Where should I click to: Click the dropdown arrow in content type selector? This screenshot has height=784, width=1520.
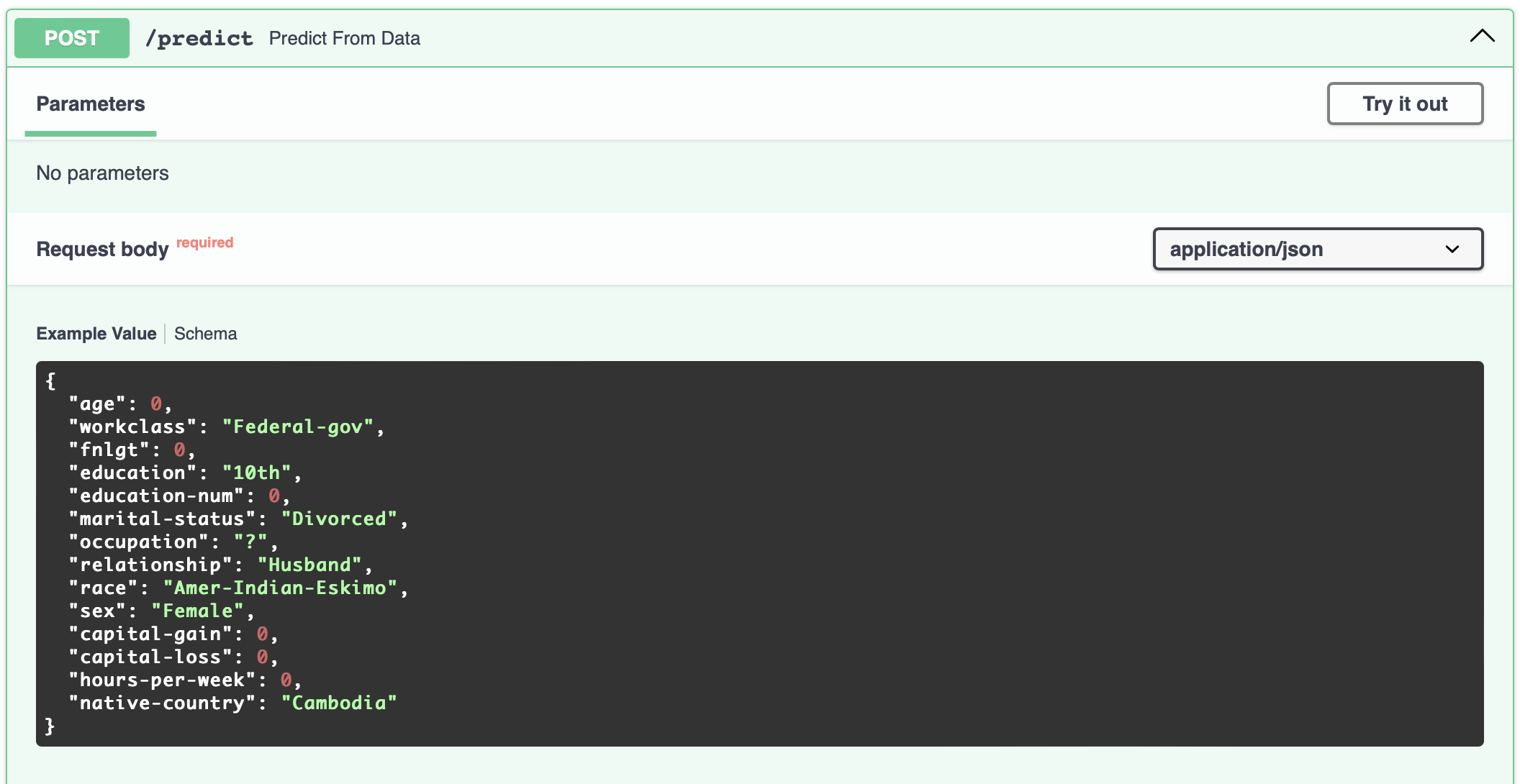coord(1452,250)
